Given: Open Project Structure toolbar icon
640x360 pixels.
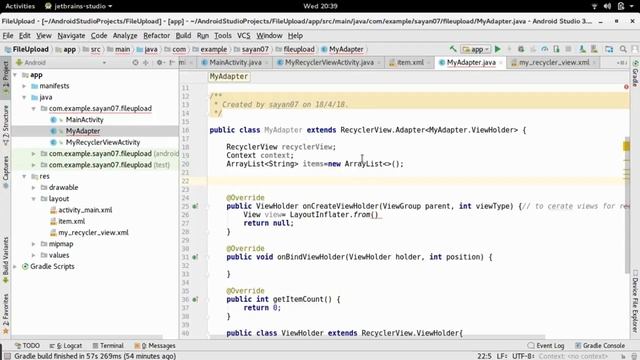Looking at the screenshot, I should [609, 49].
